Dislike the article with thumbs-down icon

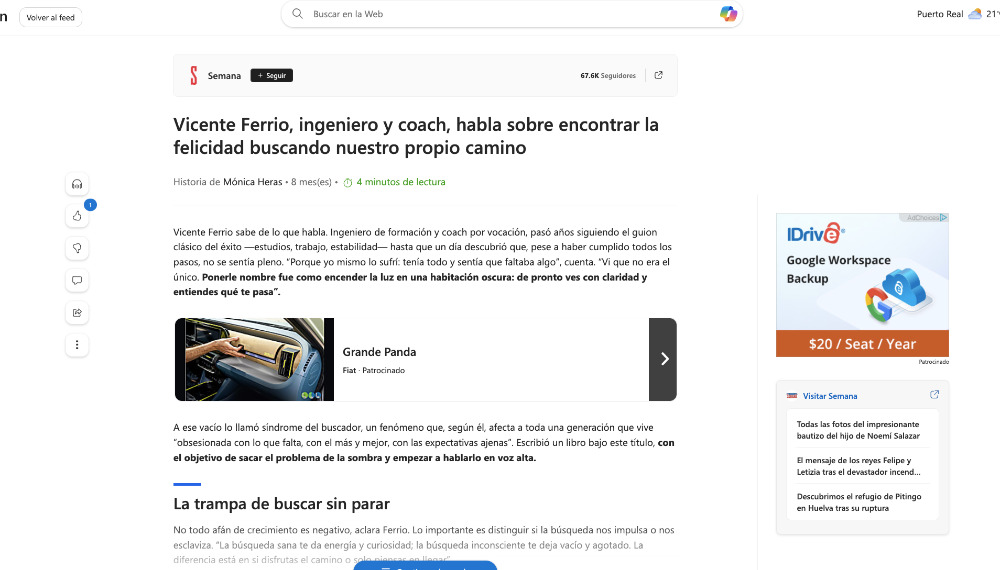77,248
